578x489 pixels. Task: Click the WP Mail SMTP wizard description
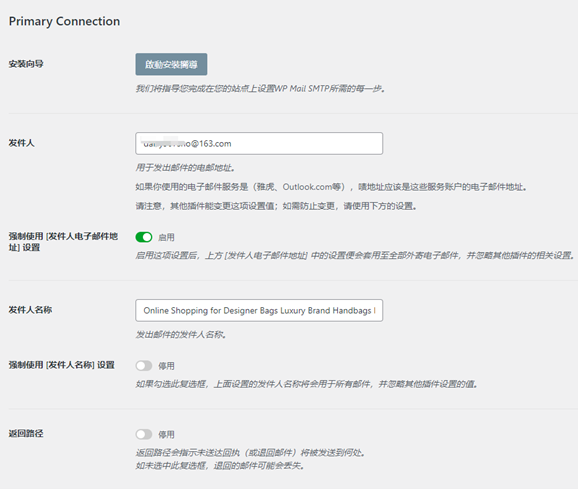260,89
